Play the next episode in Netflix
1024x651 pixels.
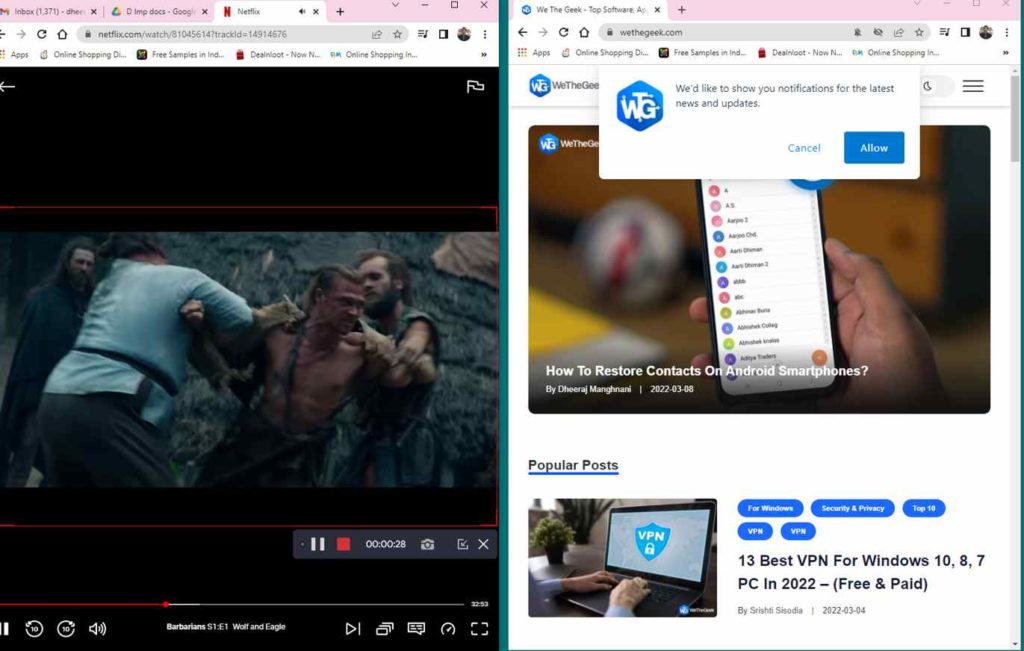[353, 628]
